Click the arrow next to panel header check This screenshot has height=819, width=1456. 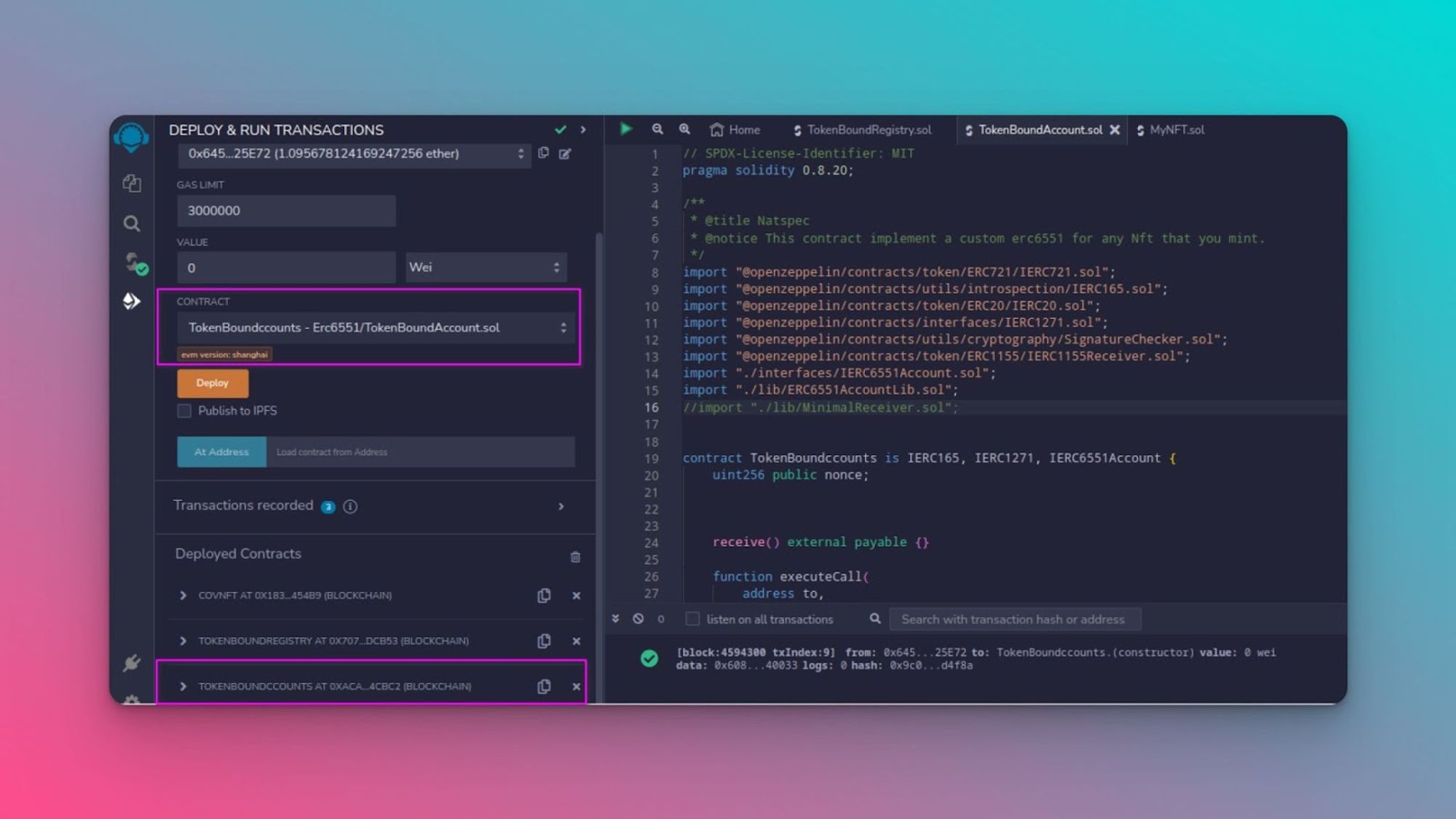583,130
